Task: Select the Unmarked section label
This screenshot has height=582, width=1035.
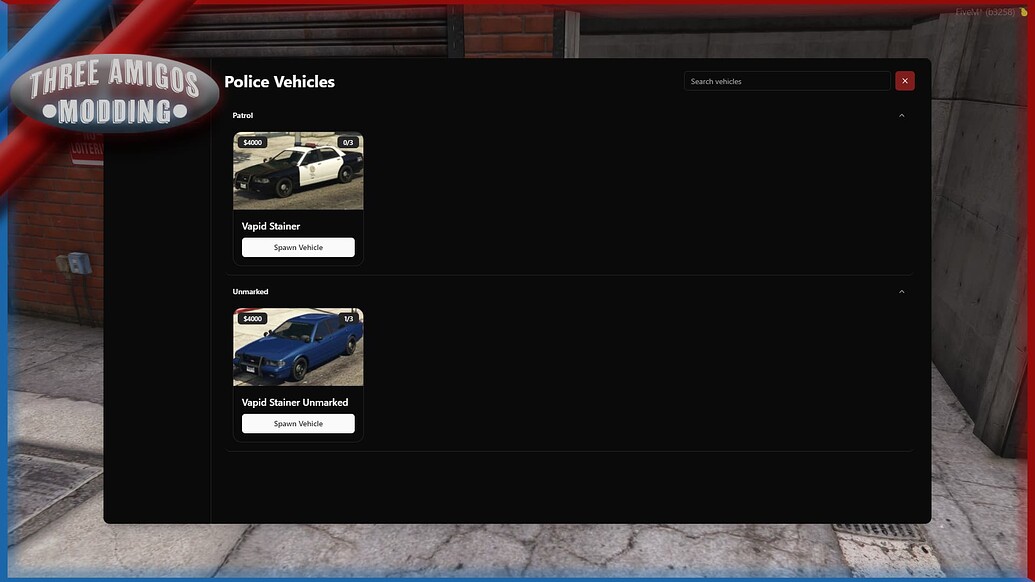Action: (x=250, y=291)
